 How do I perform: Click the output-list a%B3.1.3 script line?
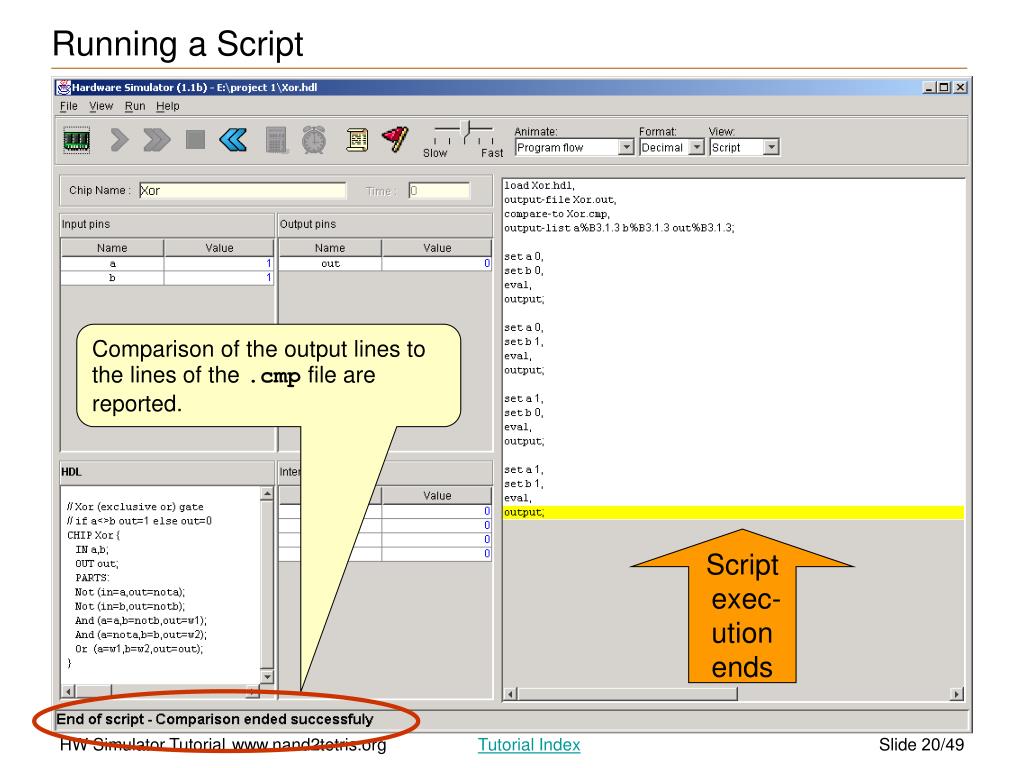pyautogui.click(x=619, y=228)
